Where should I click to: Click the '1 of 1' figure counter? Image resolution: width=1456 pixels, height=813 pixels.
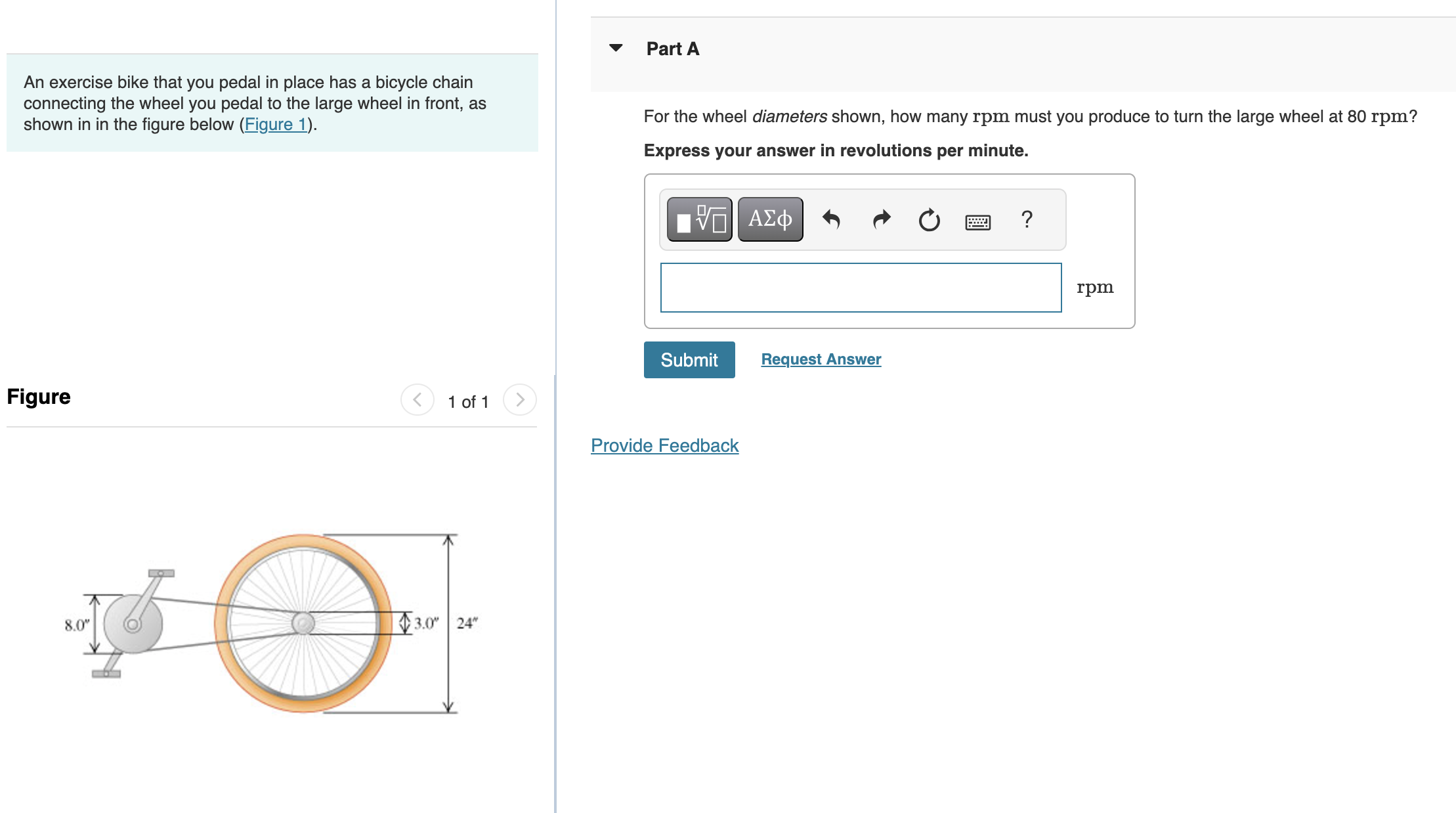468,402
